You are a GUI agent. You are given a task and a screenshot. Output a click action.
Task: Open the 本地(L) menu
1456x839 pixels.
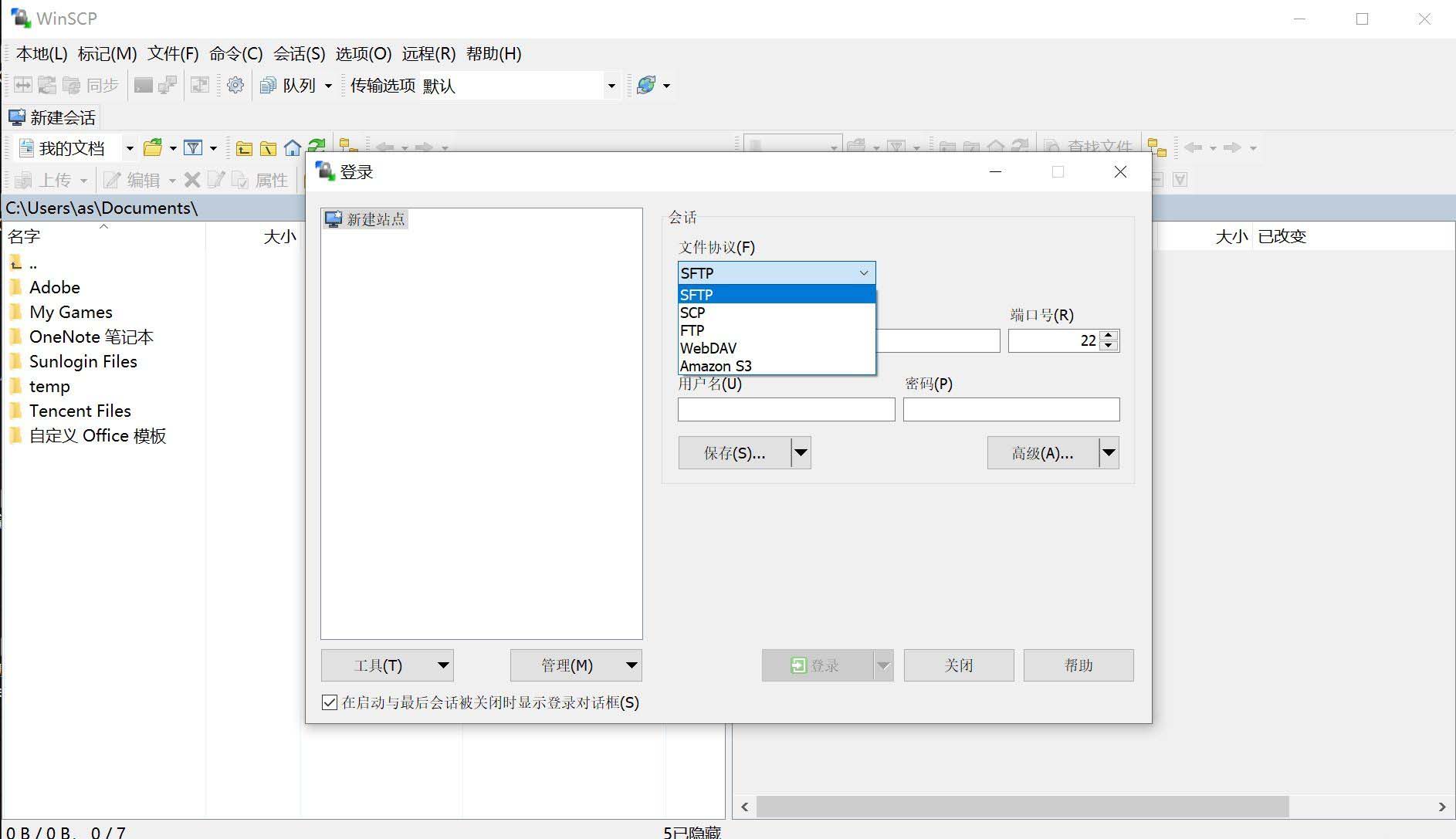(x=42, y=54)
